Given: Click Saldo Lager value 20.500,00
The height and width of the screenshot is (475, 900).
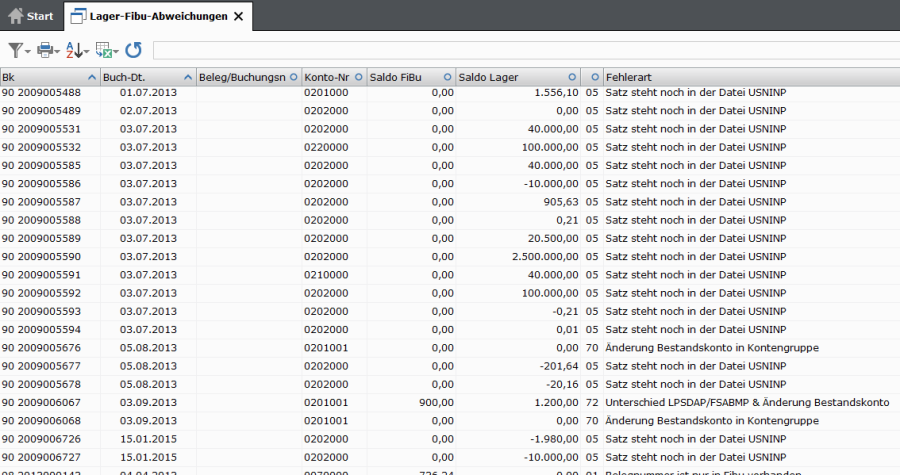Looking at the screenshot, I should 553,239.
